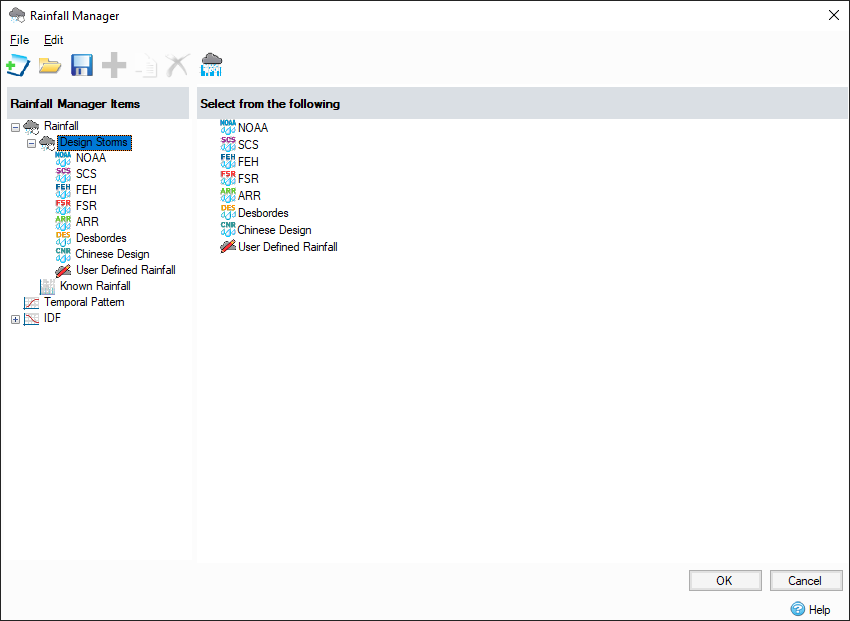Click the ARR icon in the tree
Image resolution: width=850 pixels, height=621 pixels.
63,222
